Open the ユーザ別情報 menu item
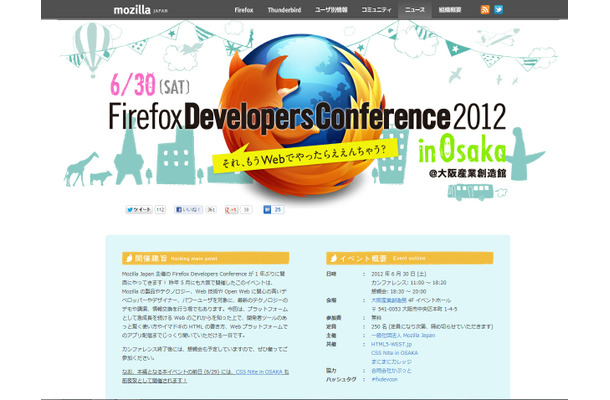The width and height of the screenshot is (610, 400). tap(331, 10)
